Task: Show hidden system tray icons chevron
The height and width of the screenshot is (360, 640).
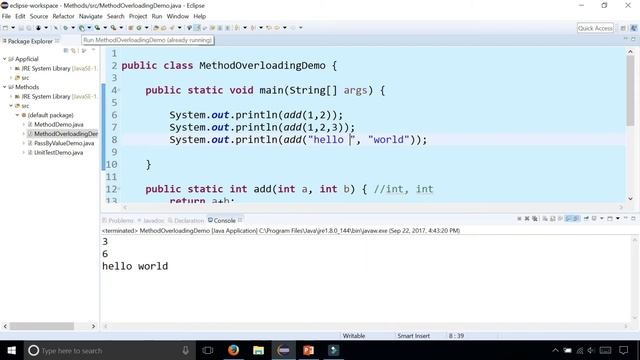Action: [x=555, y=350]
